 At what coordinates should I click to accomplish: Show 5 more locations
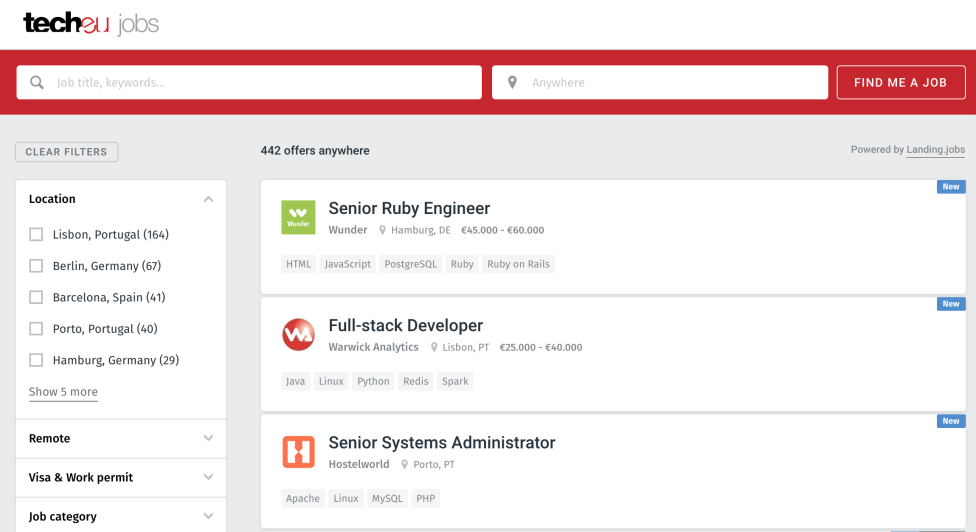[63, 392]
